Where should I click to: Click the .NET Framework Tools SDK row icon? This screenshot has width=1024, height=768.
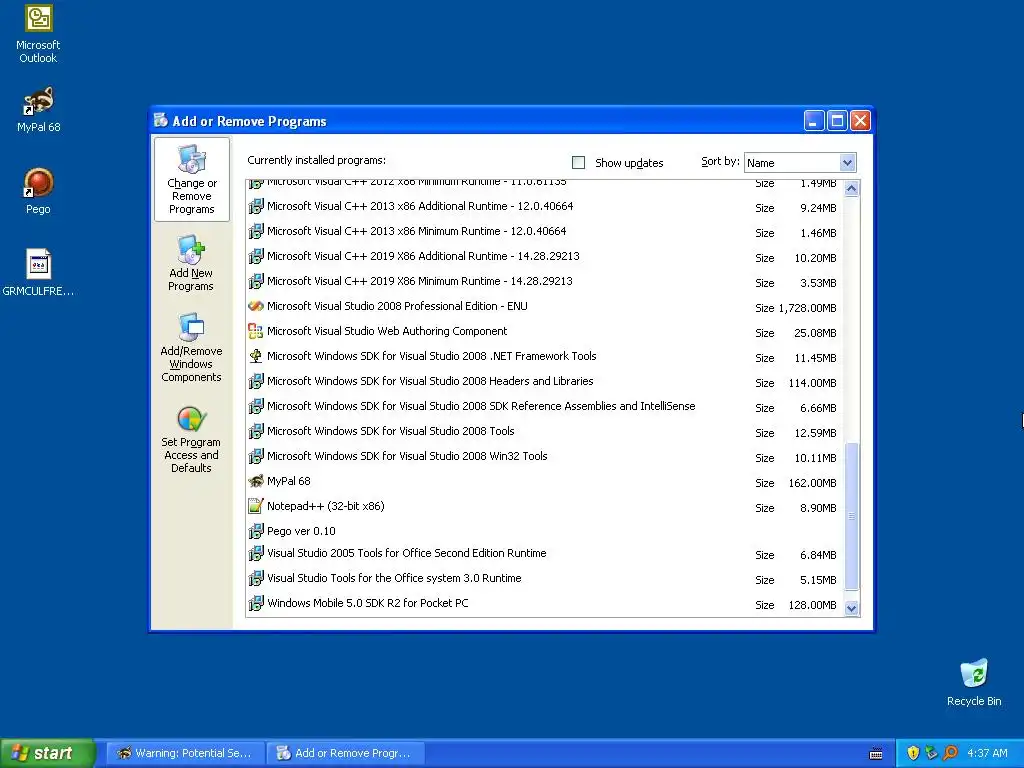(x=256, y=357)
